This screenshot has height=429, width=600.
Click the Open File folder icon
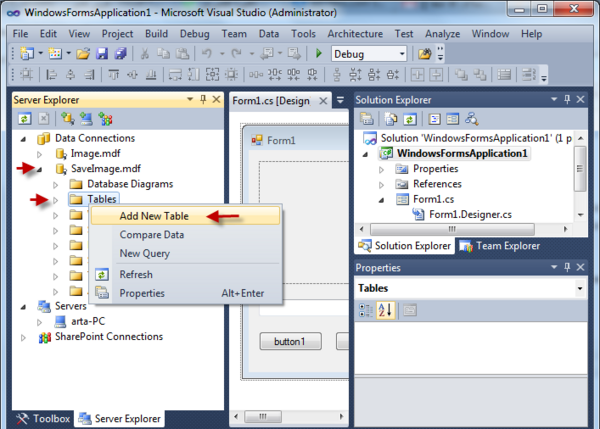pos(83,54)
